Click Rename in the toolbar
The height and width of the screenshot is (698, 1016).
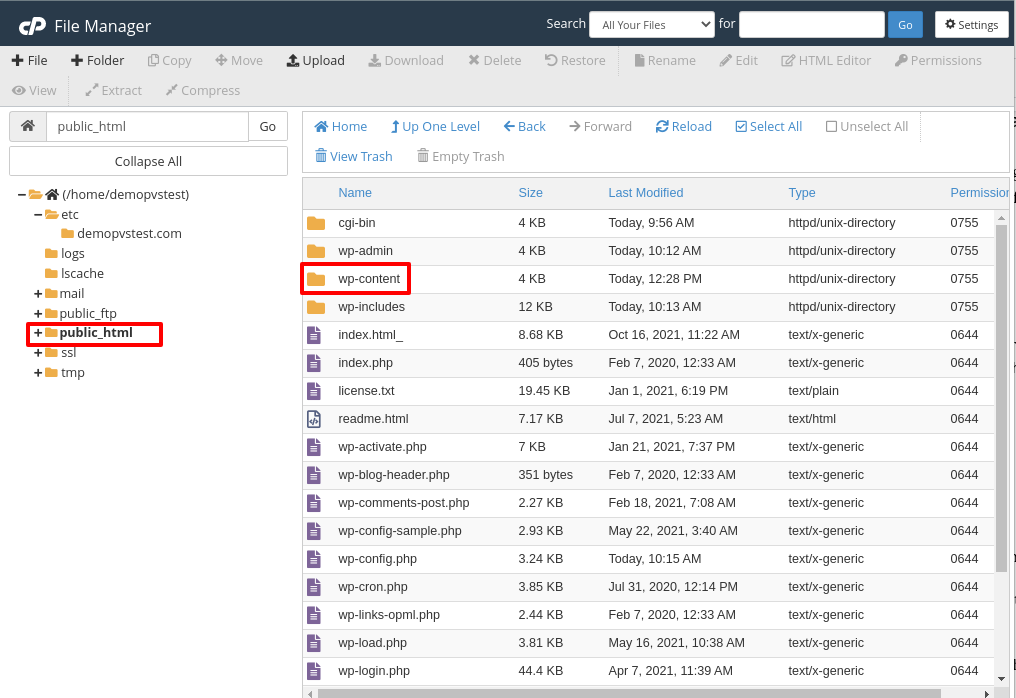pyautogui.click(x=665, y=60)
